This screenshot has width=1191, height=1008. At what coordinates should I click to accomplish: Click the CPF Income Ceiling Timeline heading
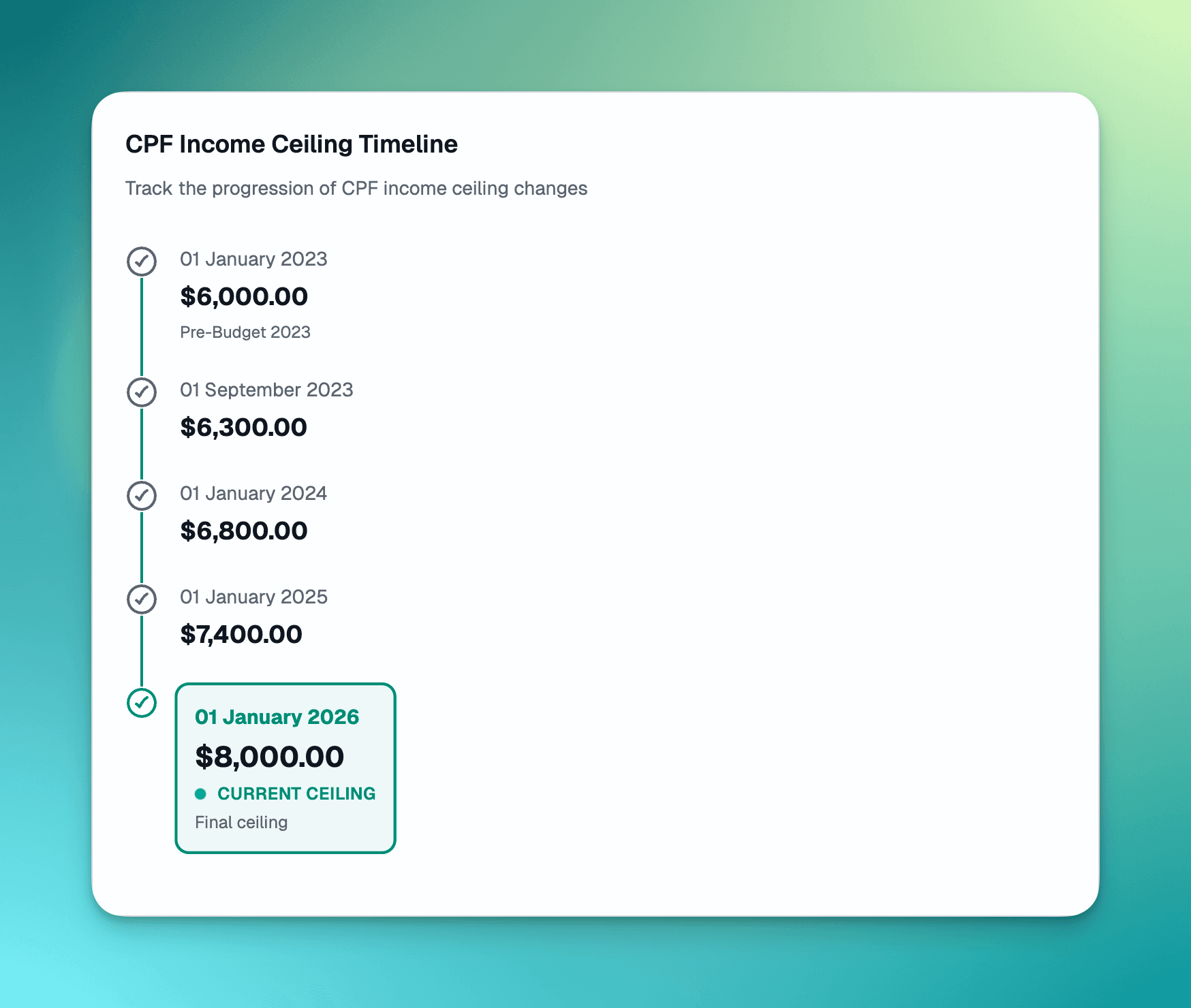pyautogui.click(x=292, y=144)
